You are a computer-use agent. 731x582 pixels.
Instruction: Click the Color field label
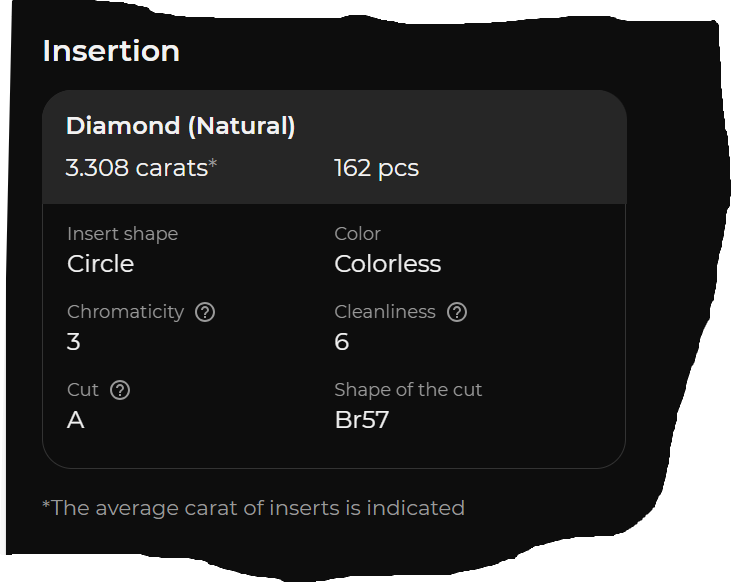pos(357,234)
